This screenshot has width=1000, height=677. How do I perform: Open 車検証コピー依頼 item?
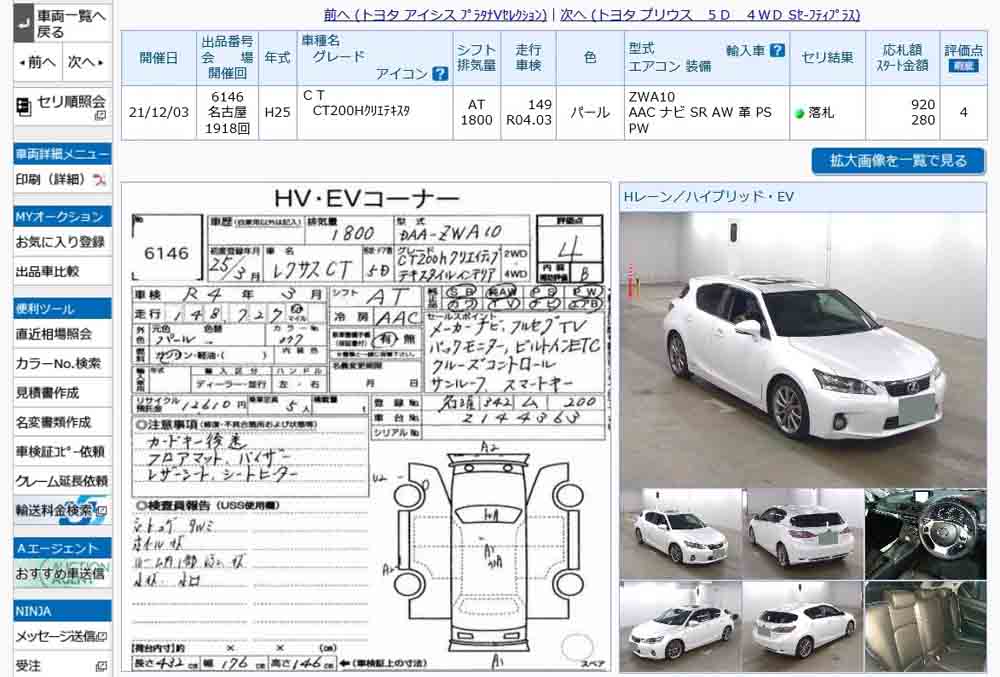click(62, 451)
